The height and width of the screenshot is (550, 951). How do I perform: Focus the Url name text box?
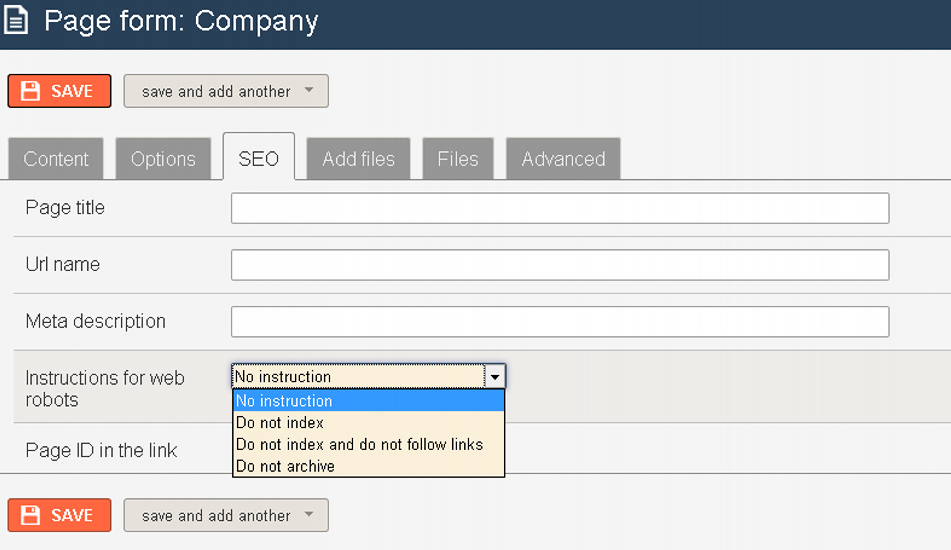tap(560, 265)
